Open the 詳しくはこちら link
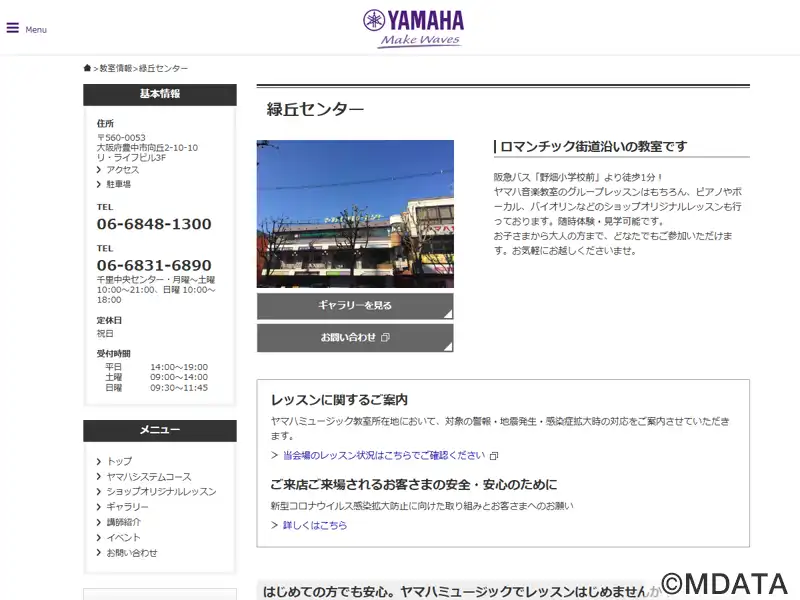Image resolution: width=800 pixels, height=600 pixels. (315, 525)
